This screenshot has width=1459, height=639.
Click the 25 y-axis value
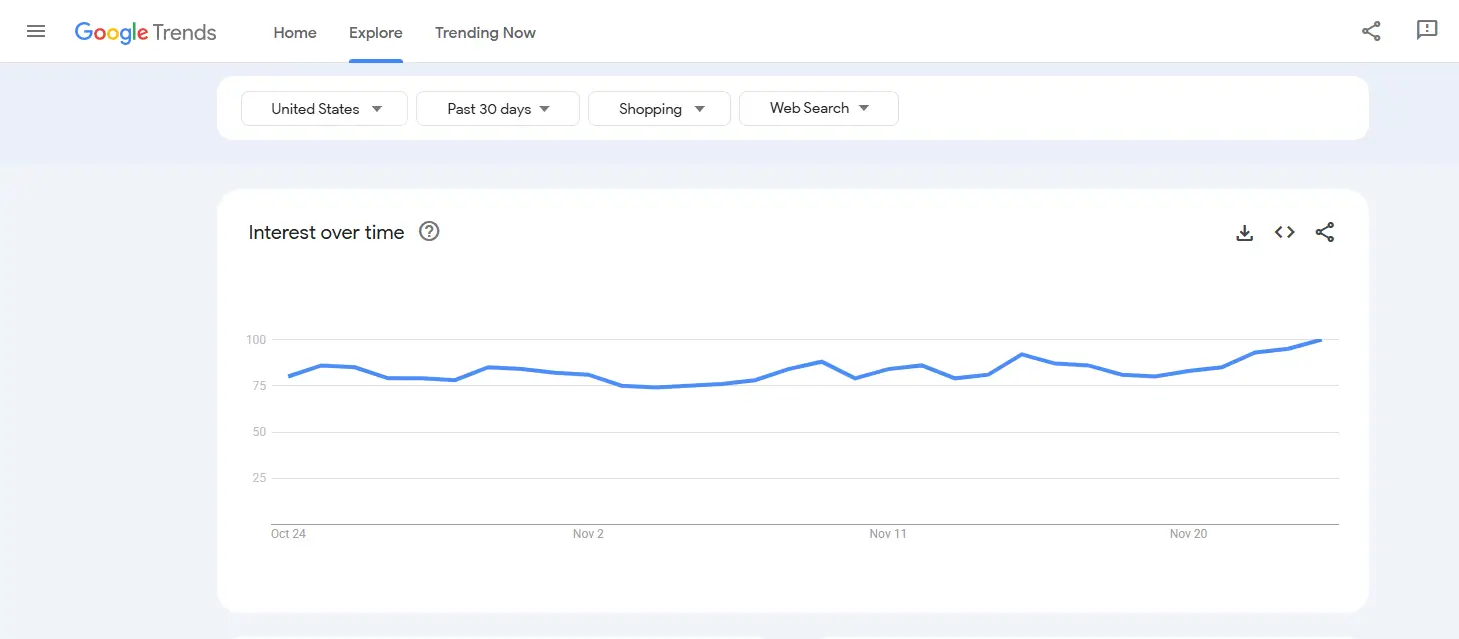(259, 478)
